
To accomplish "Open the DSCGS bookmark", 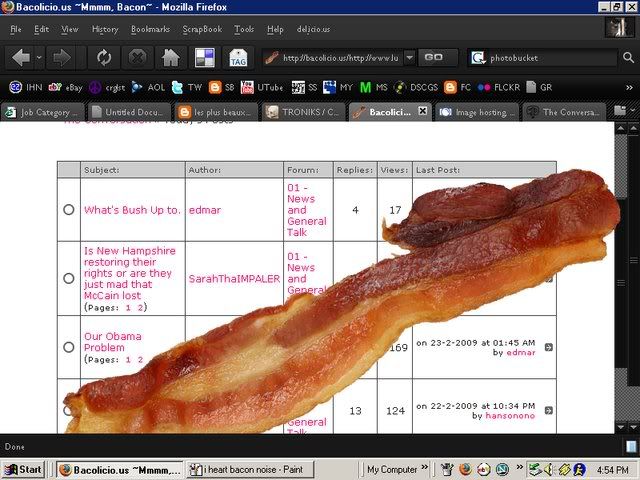I will tap(416, 87).
